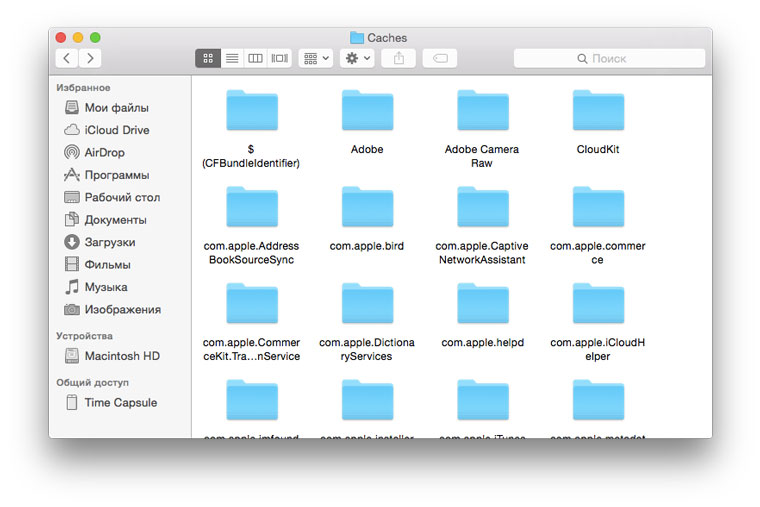Screen dimensions: 760x507
Task: Select iCloud Drive in sidebar
Action: point(116,130)
